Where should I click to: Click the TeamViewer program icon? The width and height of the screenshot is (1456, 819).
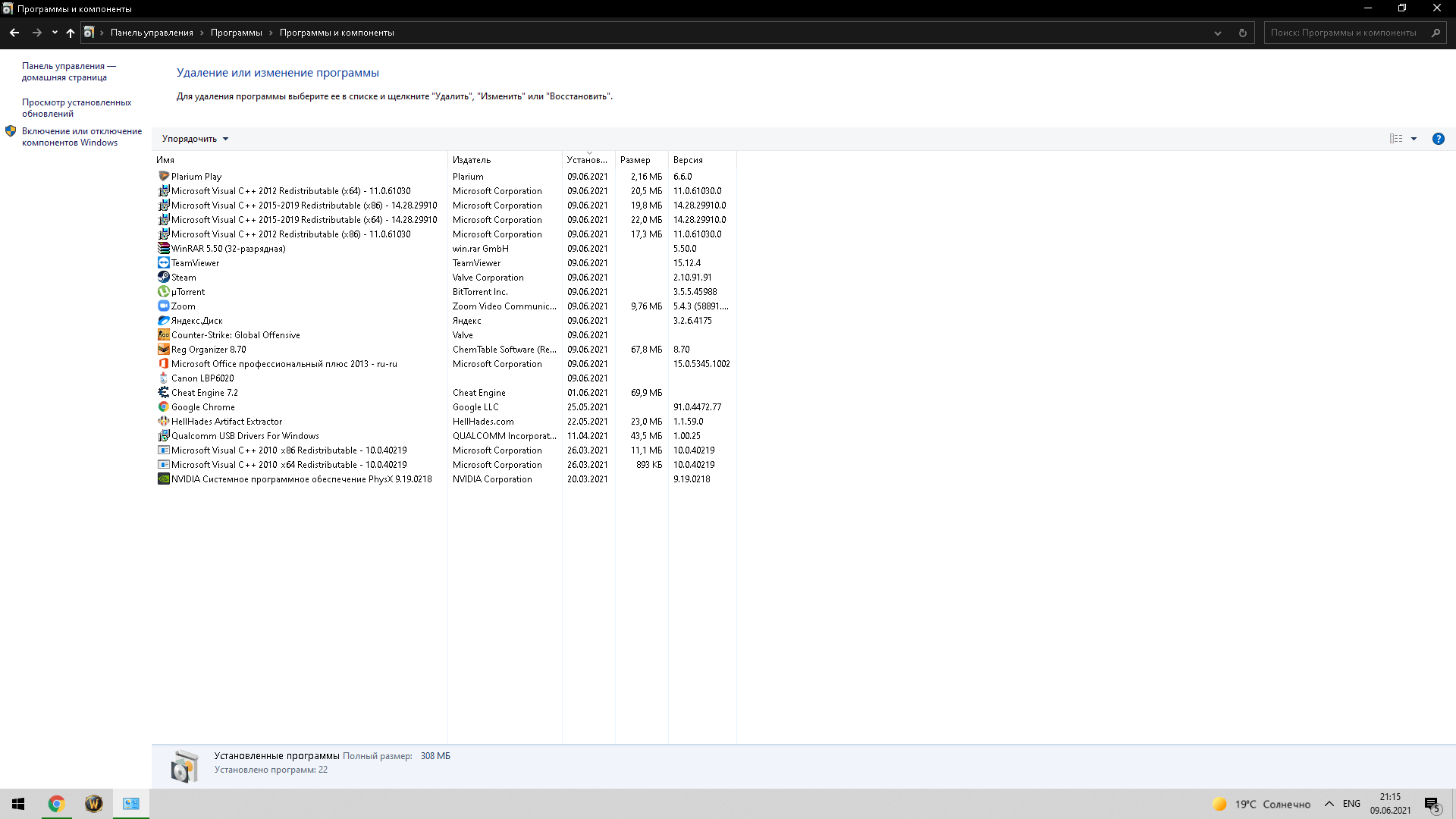[x=163, y=262]
